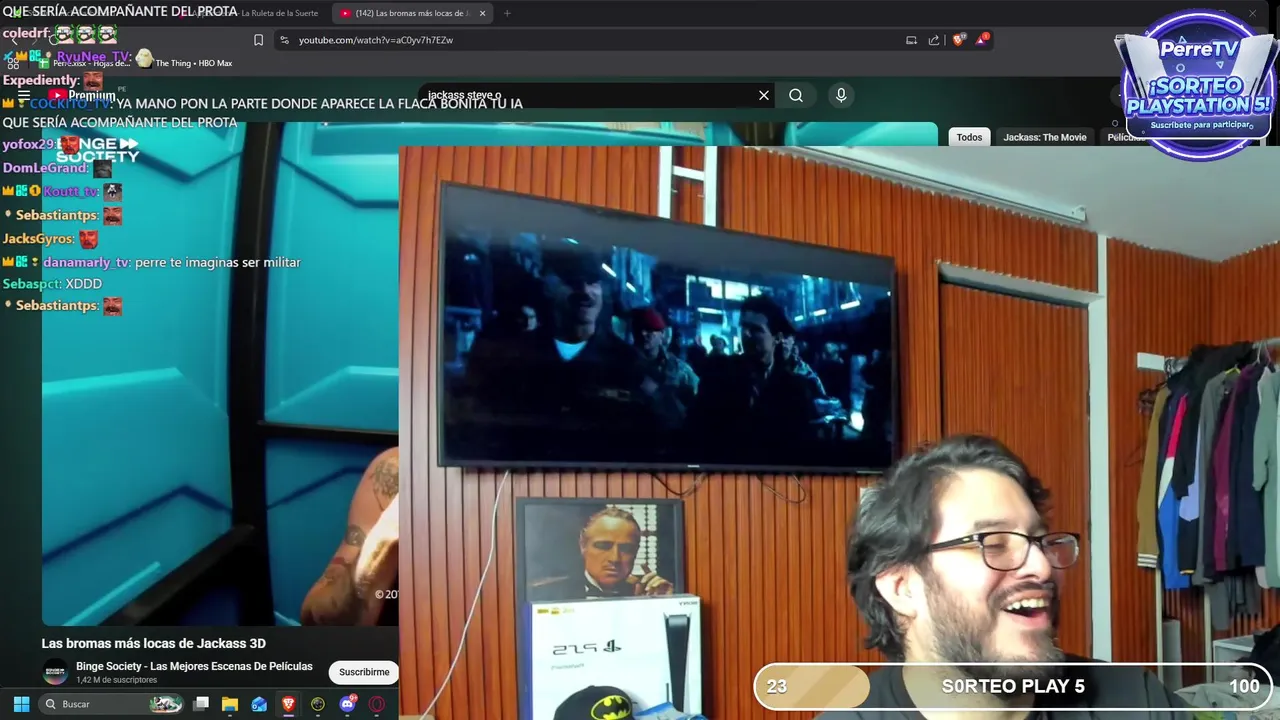This screenshot has height=720, width=1280.
Task: Click the video title Las bromas más locas
Action: 153,643
